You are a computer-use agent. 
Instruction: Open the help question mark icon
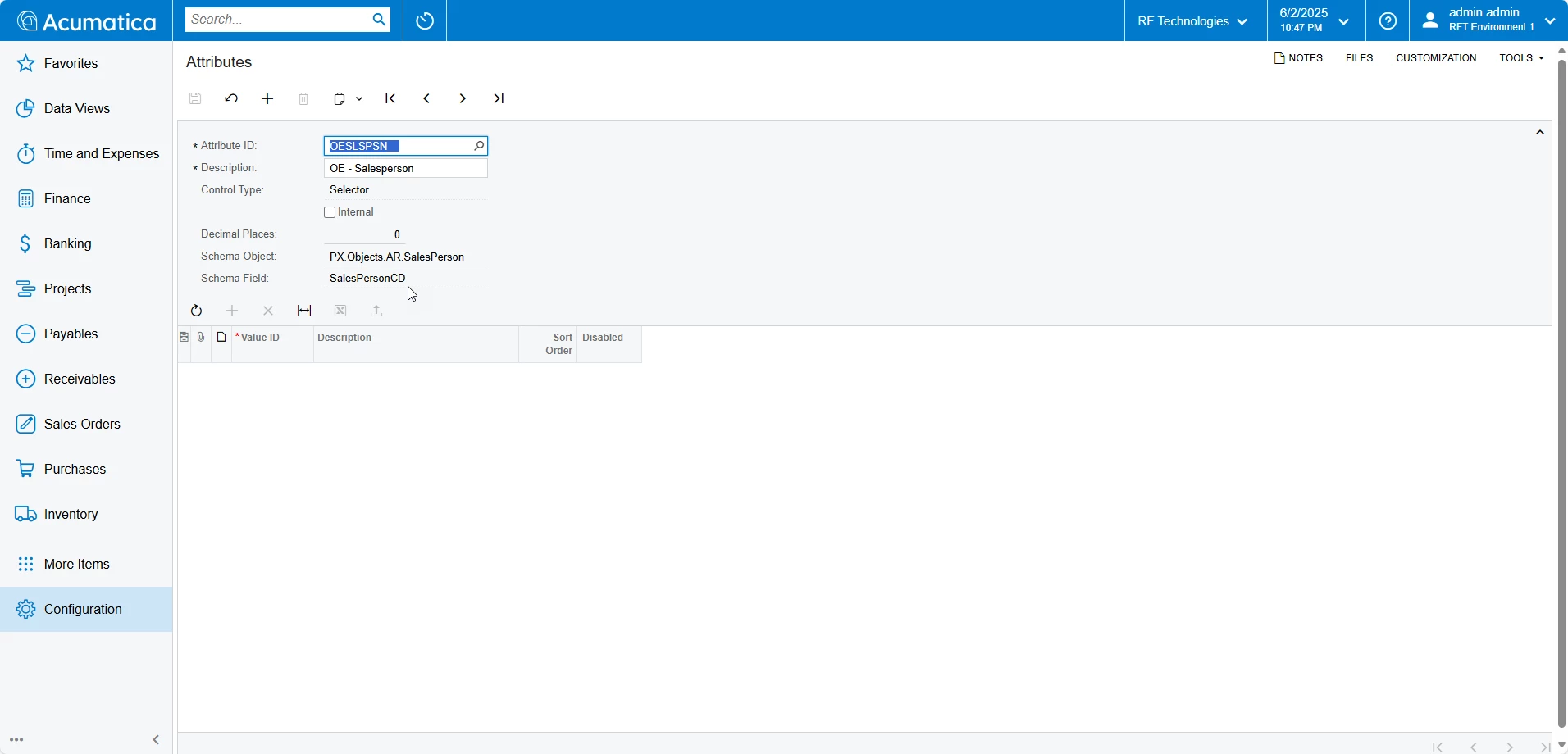point(1388,21)
